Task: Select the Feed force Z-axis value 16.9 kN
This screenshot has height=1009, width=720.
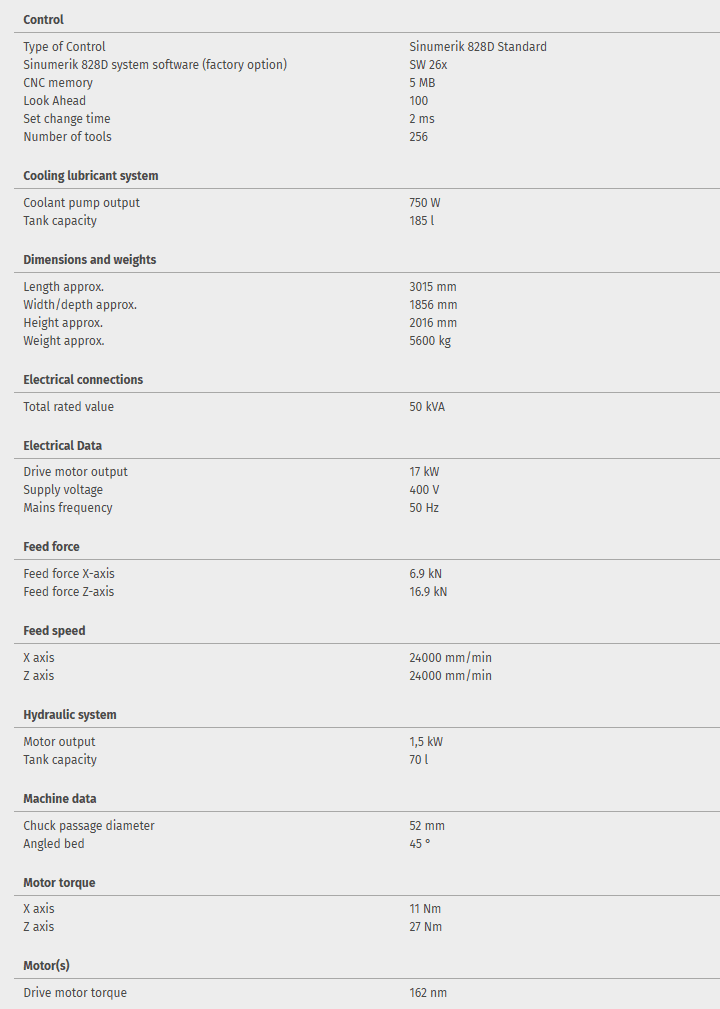Action: coord(428,592)
